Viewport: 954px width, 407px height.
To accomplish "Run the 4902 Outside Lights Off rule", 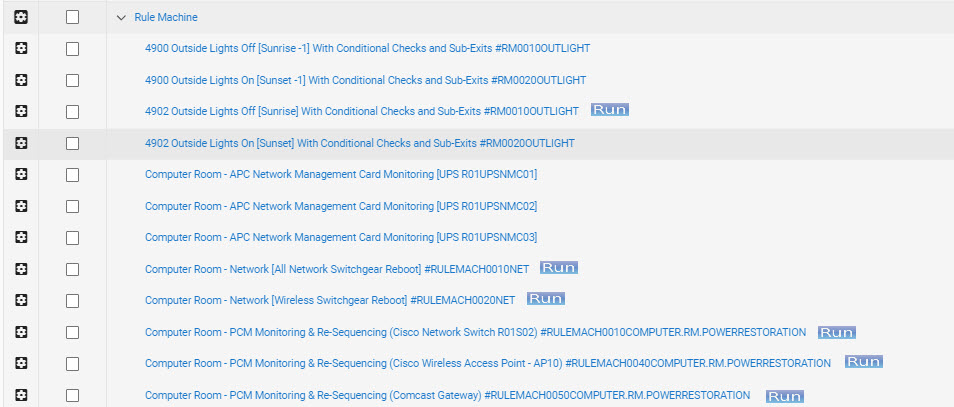I will coord(610,110).
